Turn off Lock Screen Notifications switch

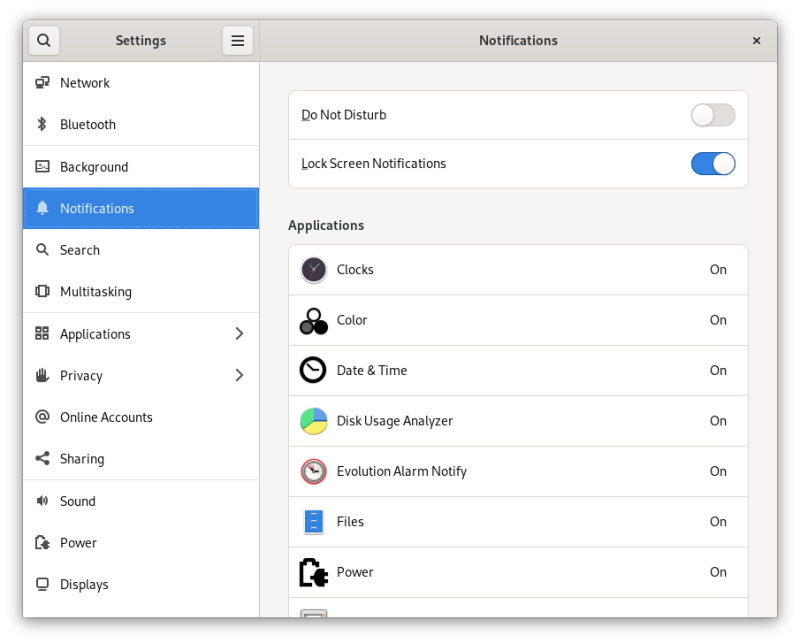pos(713,164)
